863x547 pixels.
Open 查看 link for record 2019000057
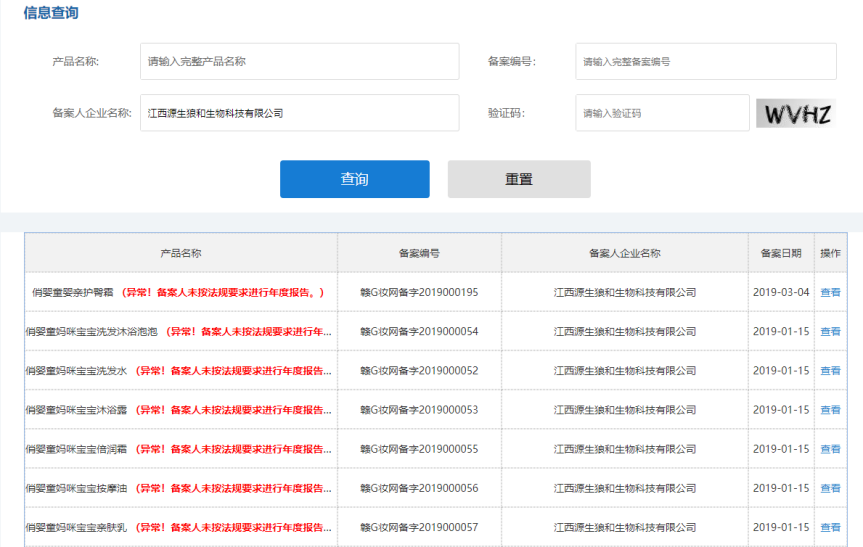830,527
